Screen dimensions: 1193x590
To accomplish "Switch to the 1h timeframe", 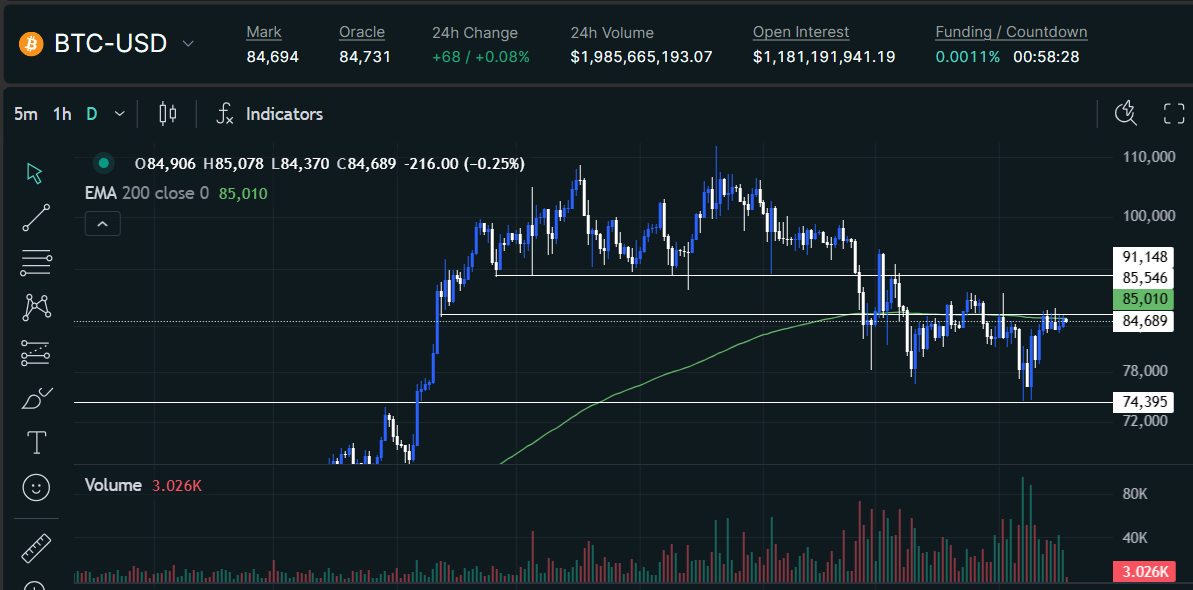I will (x=62, y=114).
